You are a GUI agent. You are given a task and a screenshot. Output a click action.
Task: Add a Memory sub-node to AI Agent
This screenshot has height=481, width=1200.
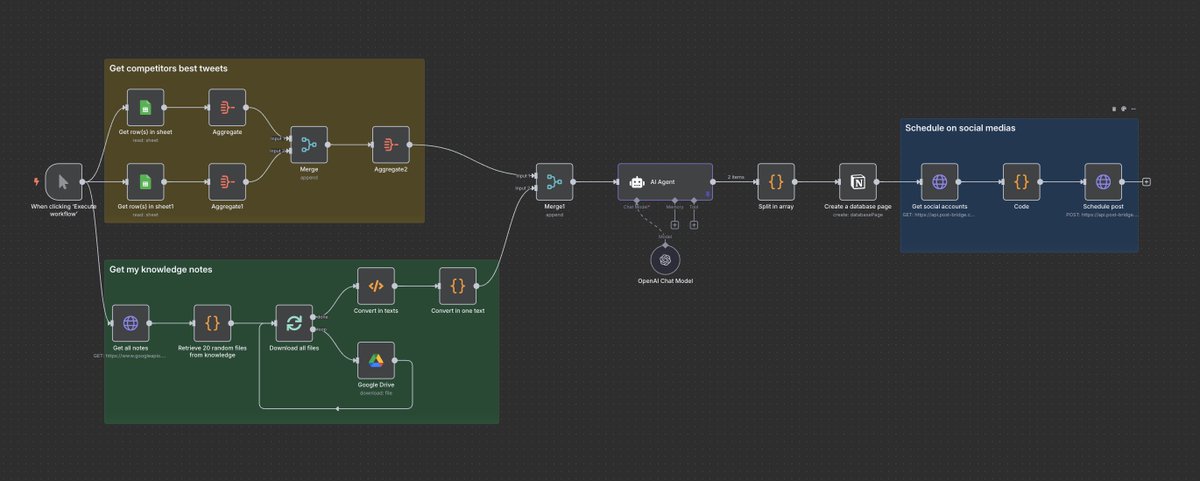[x=675, y=224]
